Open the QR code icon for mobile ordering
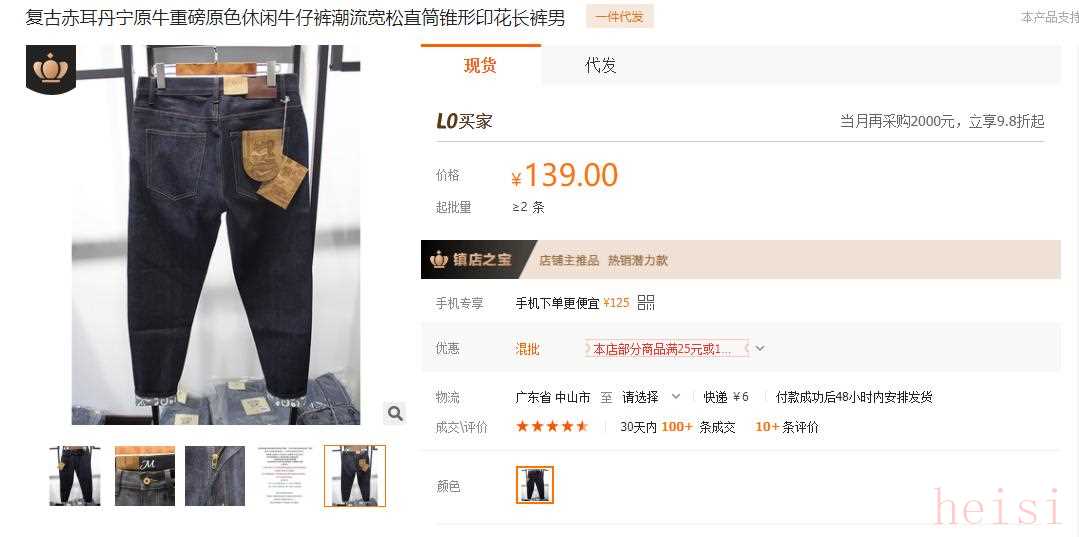 click(x=645, y=302)
